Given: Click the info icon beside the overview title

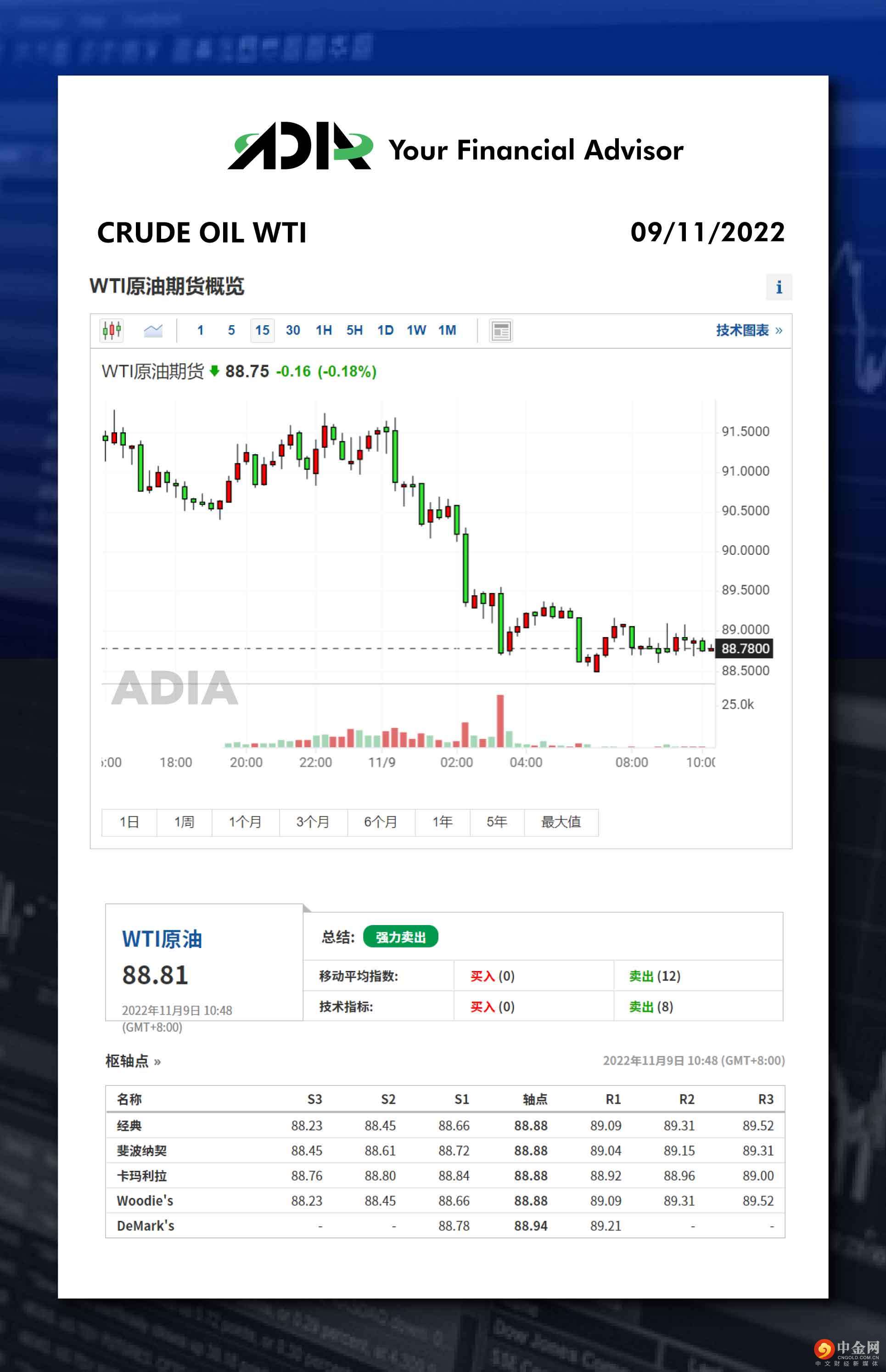Looking at the screenshot, I should 779,287.
